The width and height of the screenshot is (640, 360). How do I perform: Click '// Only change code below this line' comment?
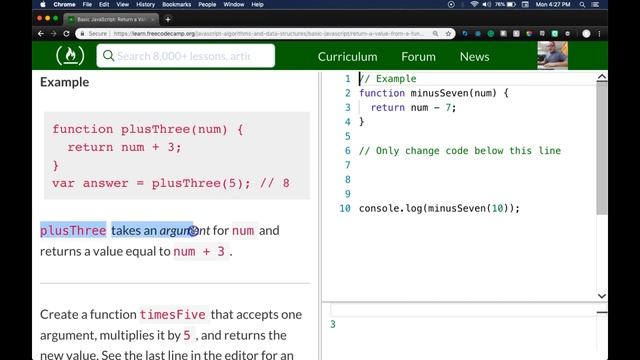(460, 151)
